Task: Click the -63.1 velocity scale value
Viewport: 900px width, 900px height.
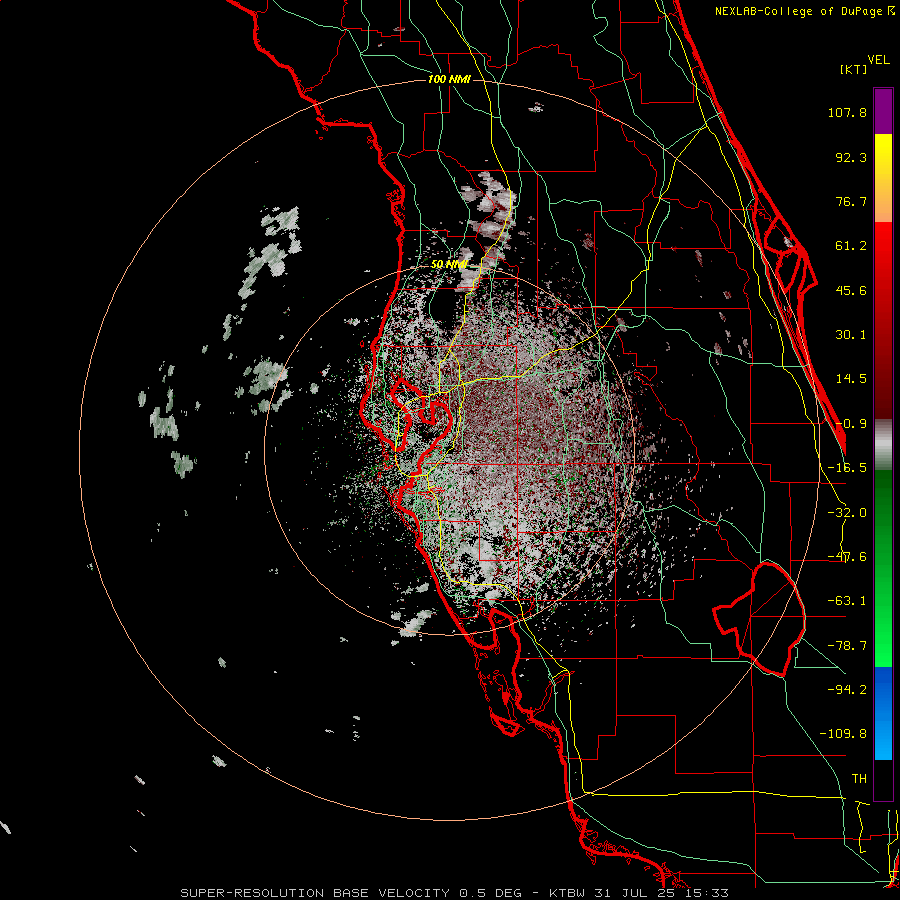Action: coord(847,601)
